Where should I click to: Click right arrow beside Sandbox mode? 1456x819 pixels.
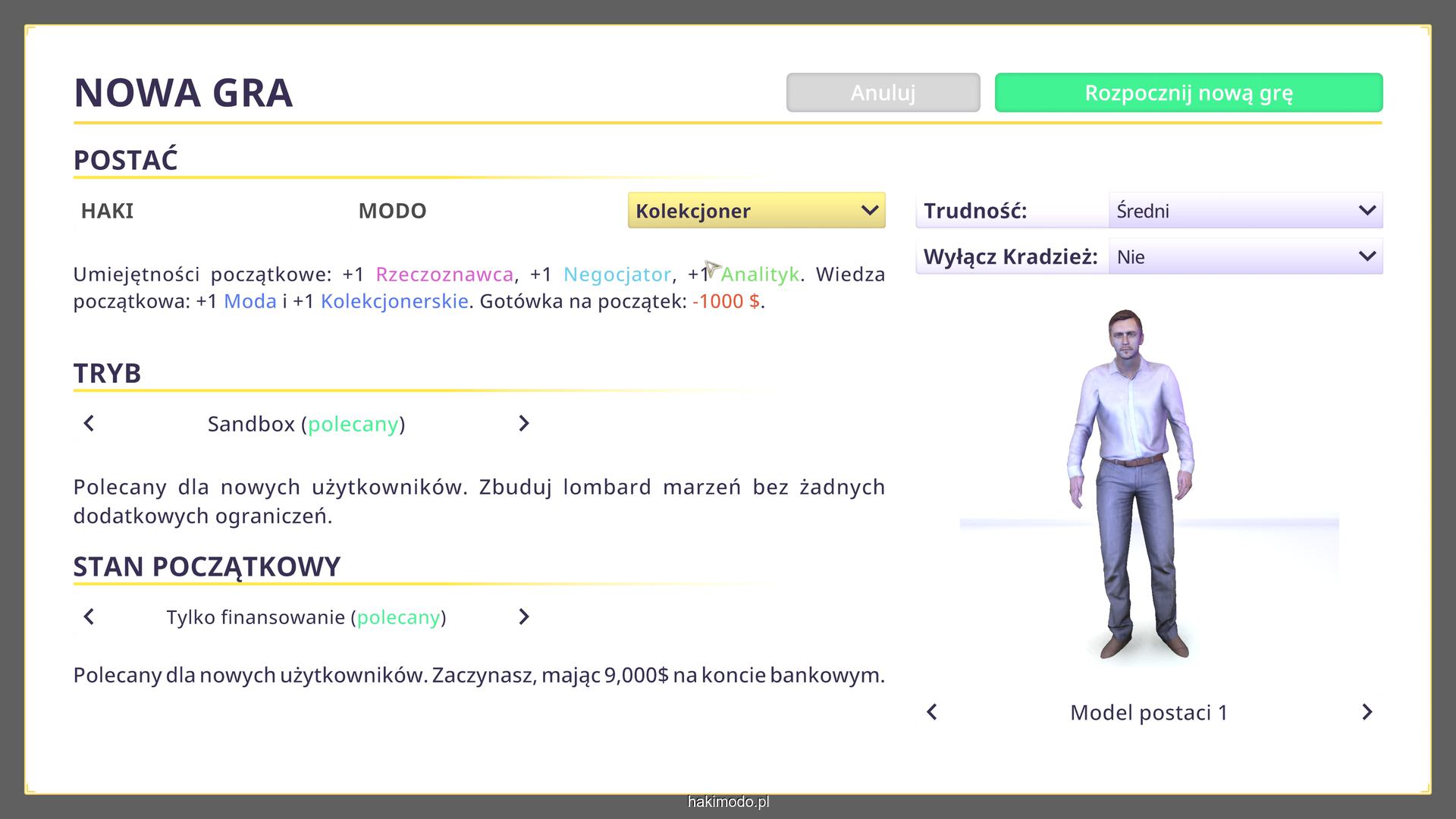[523, 423]
